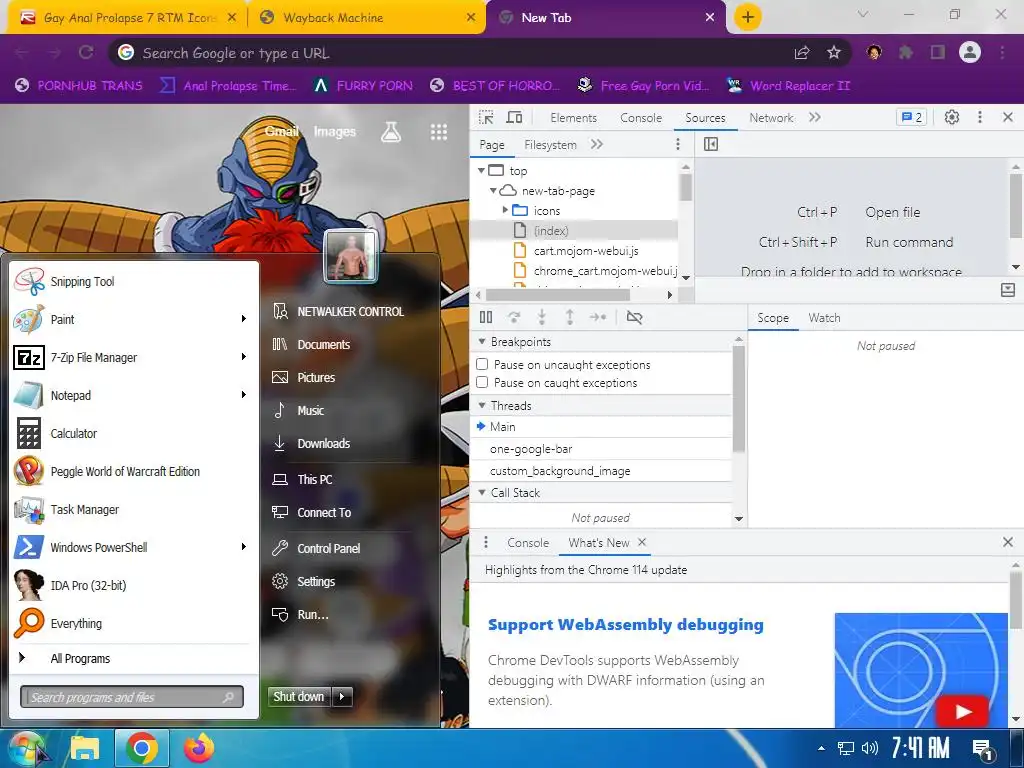Show more navigator tabs after Filesystem
1024x768 pixels.
596,144
